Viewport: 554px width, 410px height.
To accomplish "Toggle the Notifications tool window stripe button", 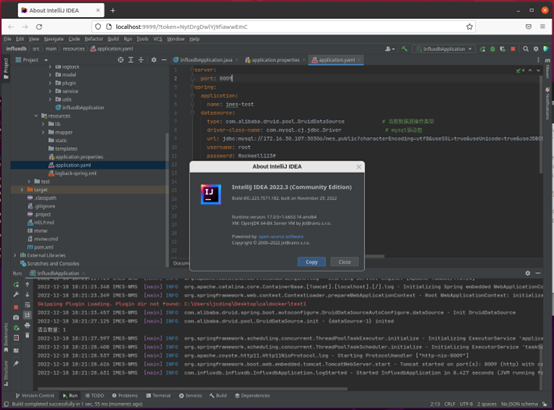I will click(548, 103).
